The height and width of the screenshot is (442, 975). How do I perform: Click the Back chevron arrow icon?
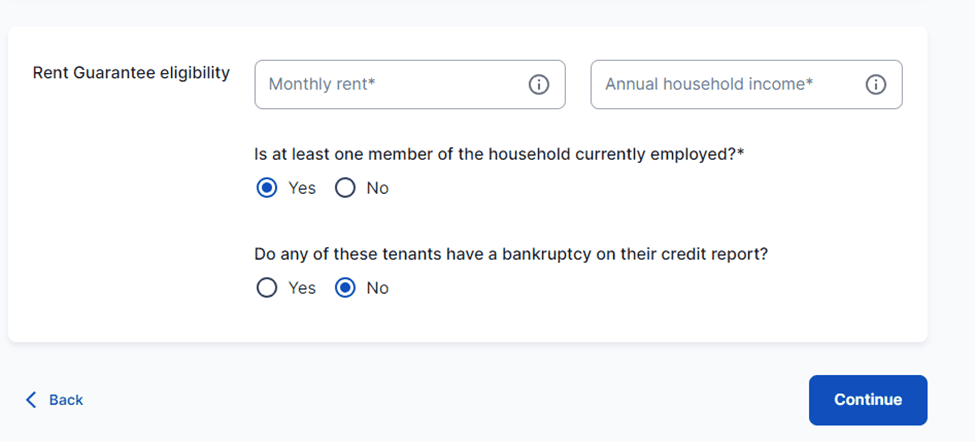tap(31, 400)
